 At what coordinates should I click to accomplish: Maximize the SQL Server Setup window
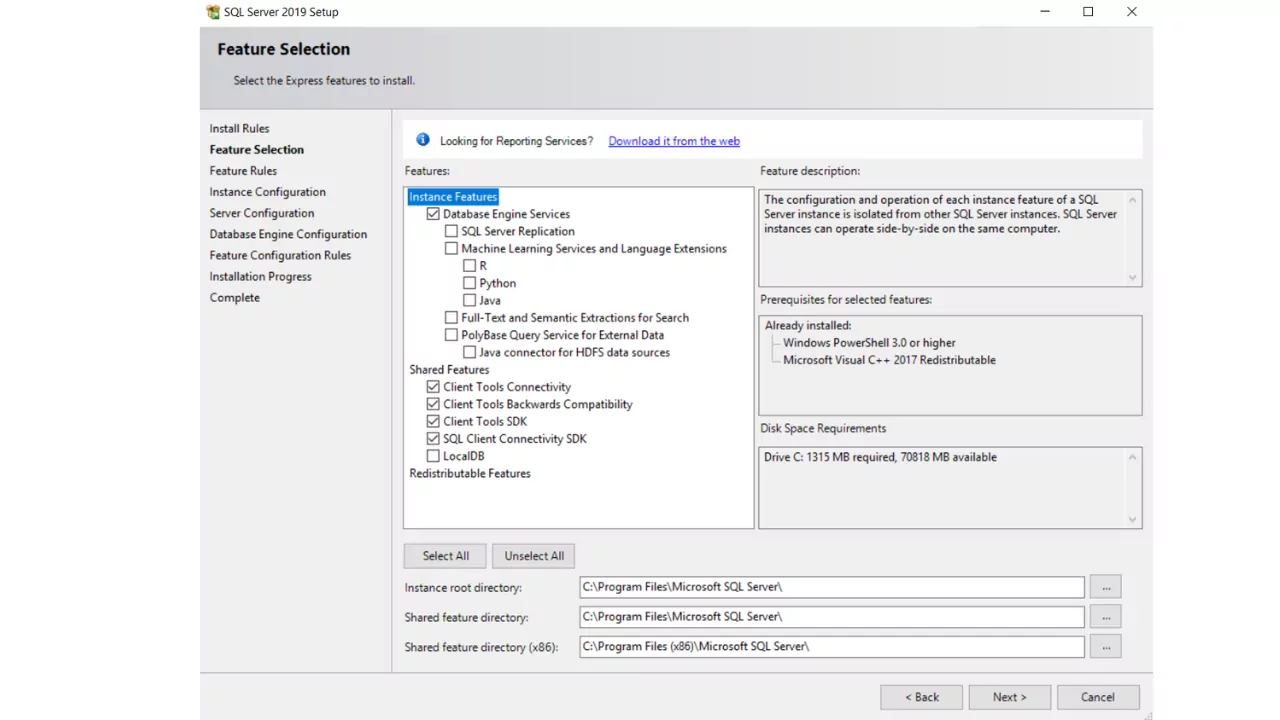pyautogui.click(x=1088, y=12)
